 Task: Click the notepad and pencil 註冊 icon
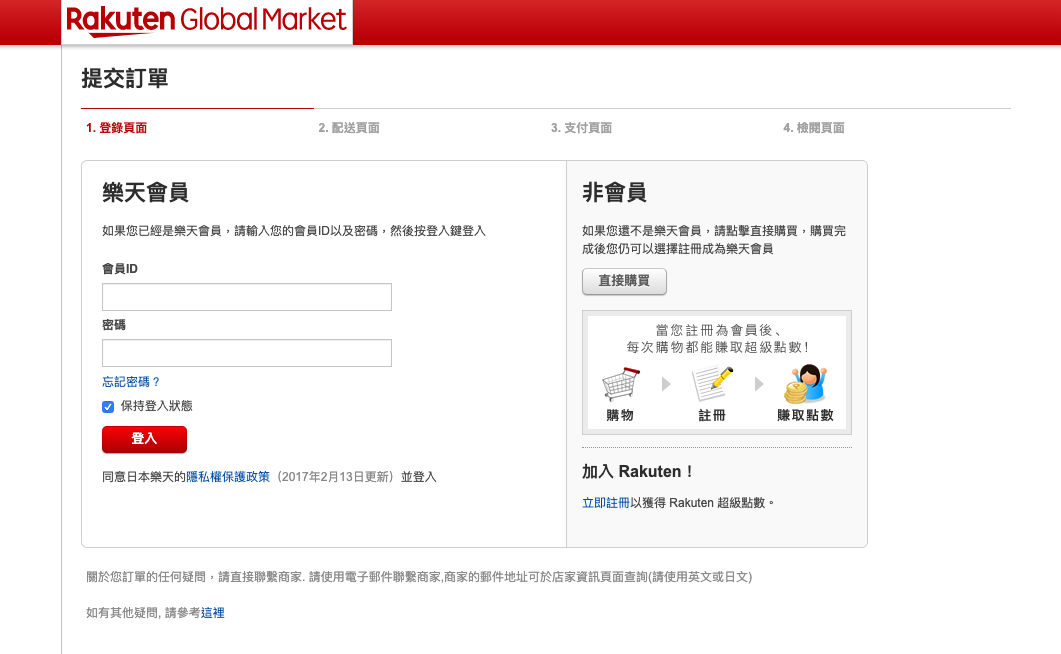[712, 383]
